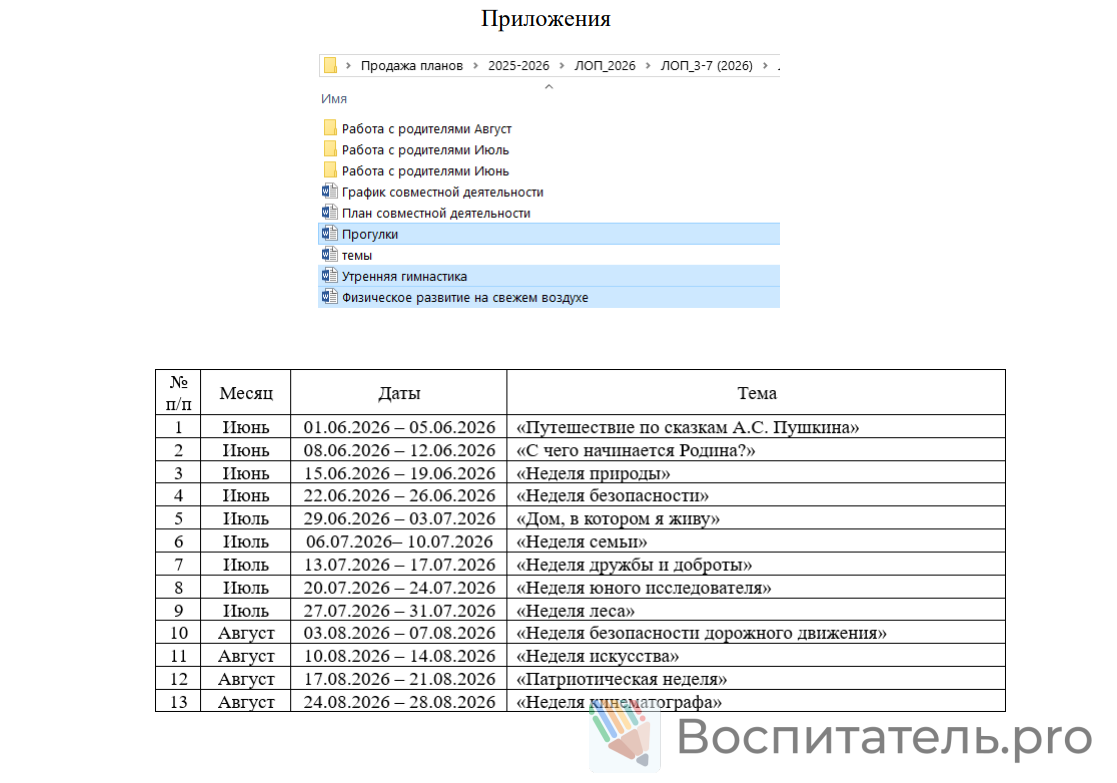Select the Работа с родителями Июль folder icon
1117x783 pixels.
[329, 149]
